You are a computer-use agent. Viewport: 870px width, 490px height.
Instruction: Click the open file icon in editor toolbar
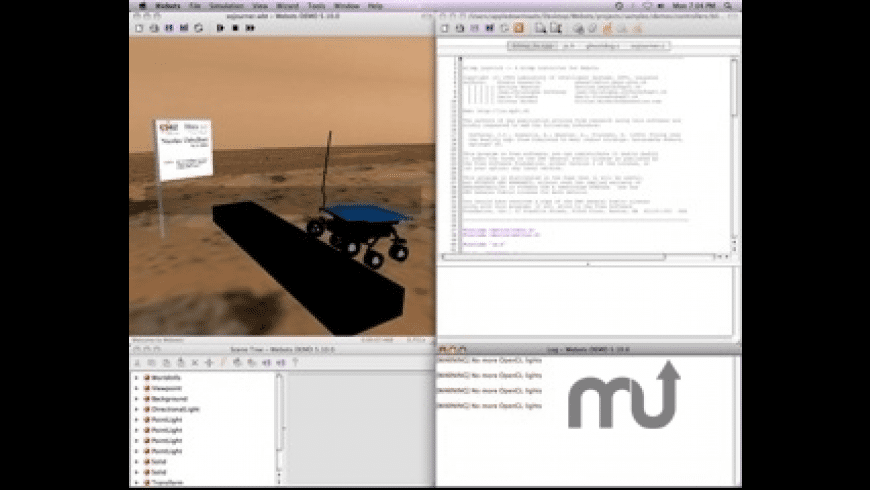[459, 28]
